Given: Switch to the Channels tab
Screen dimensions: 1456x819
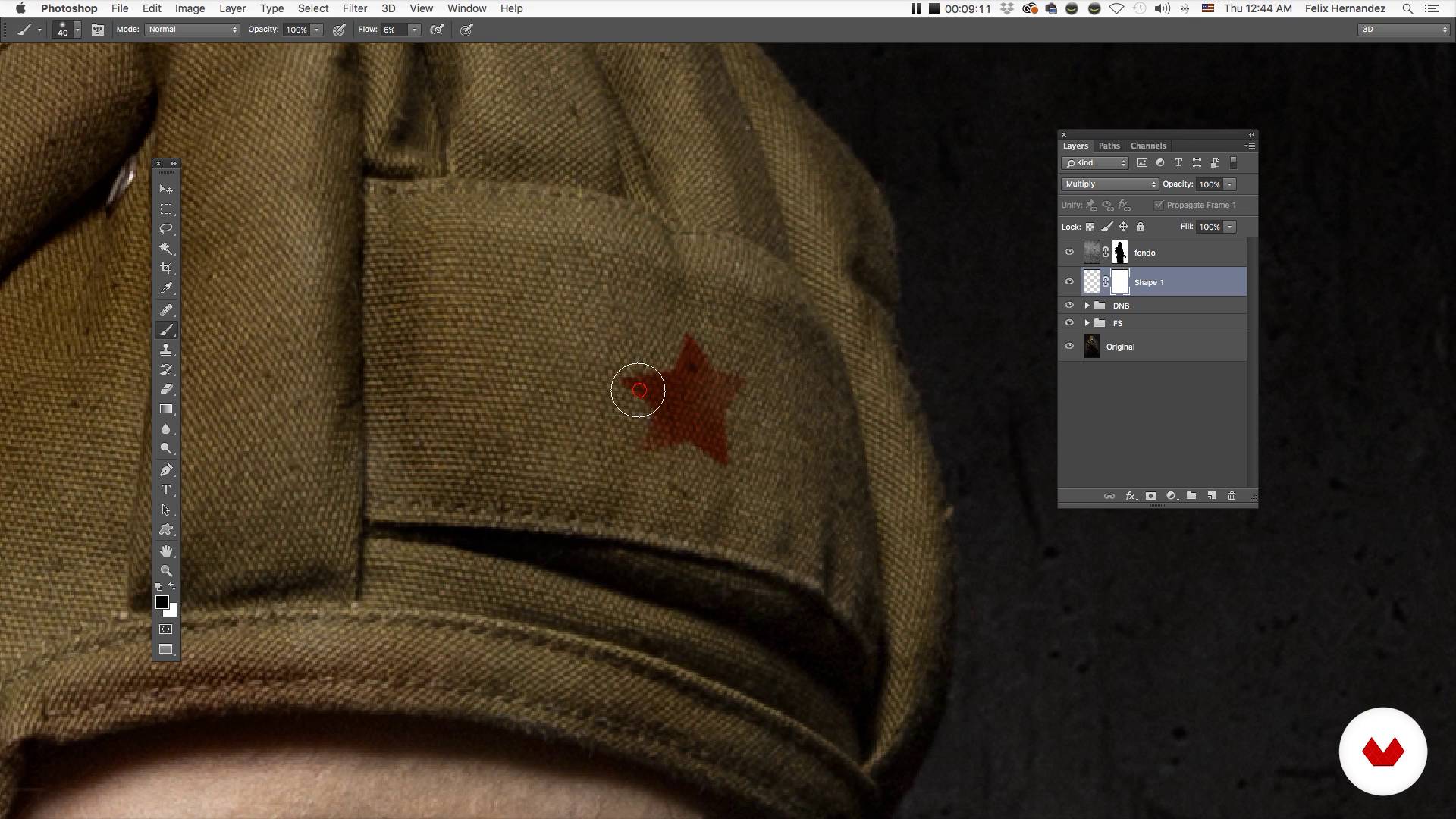Looking at the screenshot, I should (x=1148, y=146).
